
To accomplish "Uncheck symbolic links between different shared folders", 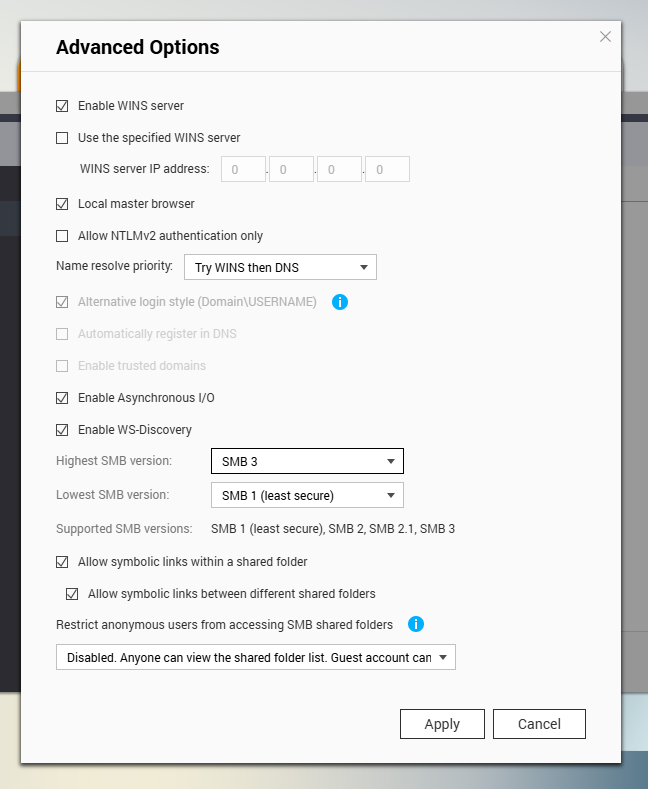I will tap(72, 594).
